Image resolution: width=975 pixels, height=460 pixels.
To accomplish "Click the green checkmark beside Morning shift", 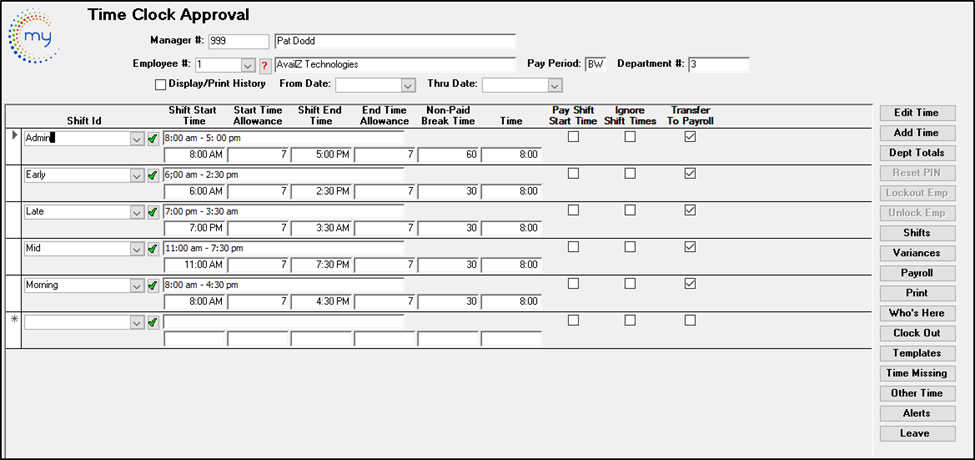I will [x=153, y=285].
